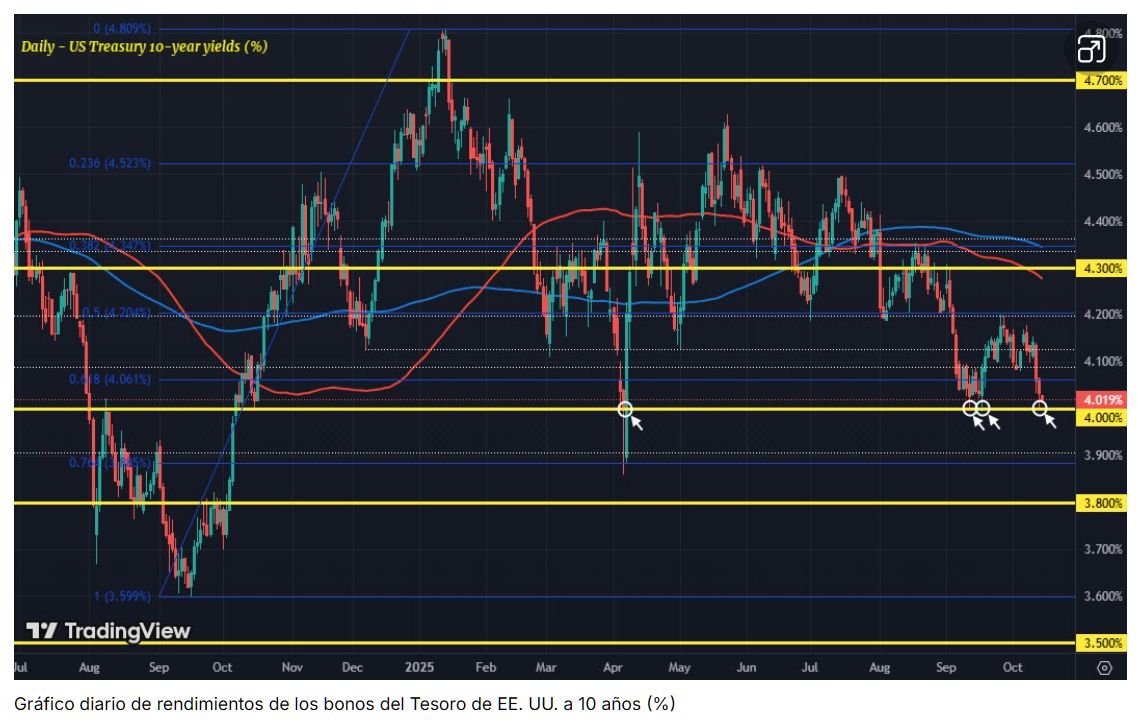Click the first September circle marker
Image resolution: width=1142 pixels, height=722 pixels.
969,408
